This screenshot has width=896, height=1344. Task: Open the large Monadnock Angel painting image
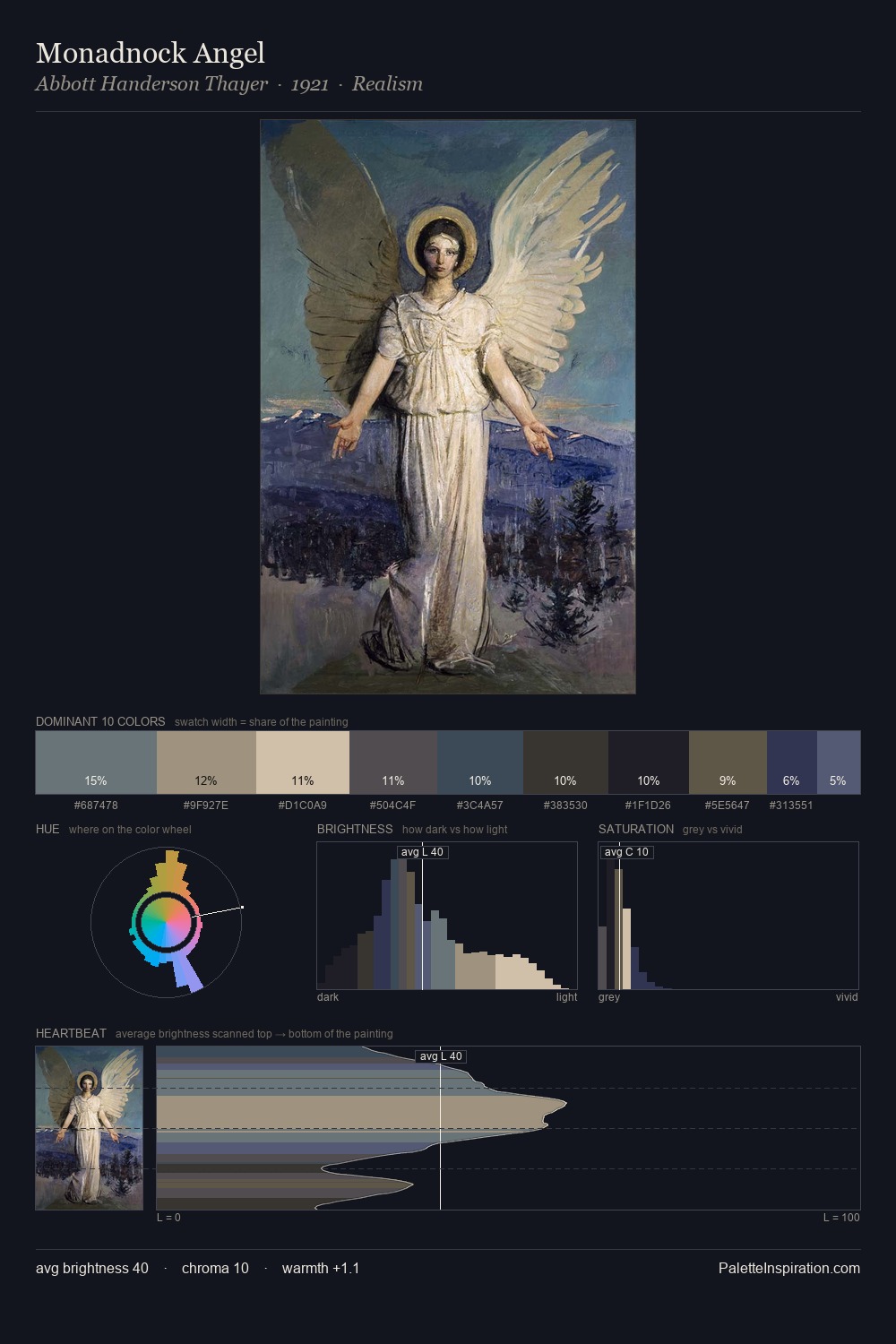point(448,407)
